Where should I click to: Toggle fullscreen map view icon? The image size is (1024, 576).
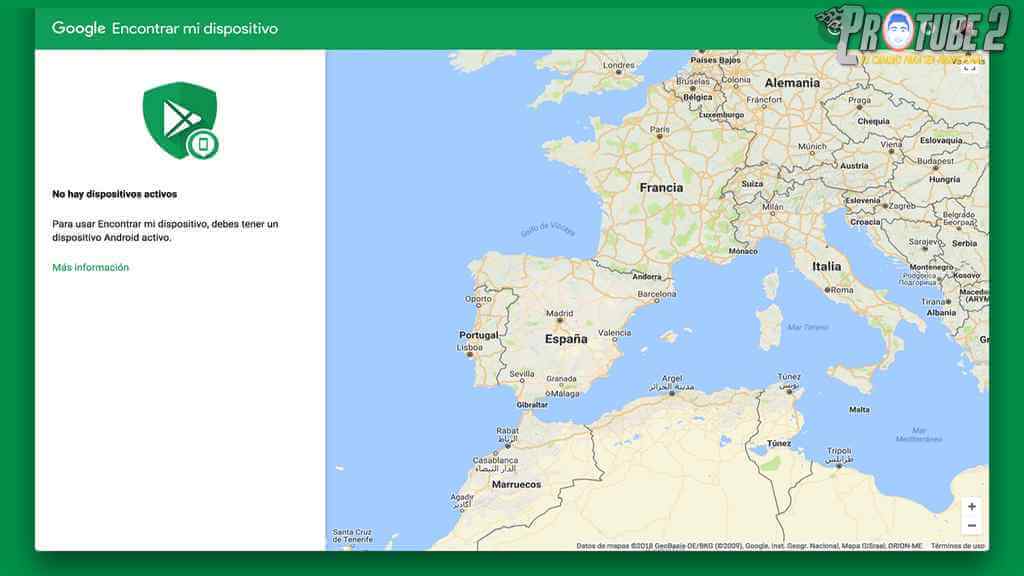point(969,66)
